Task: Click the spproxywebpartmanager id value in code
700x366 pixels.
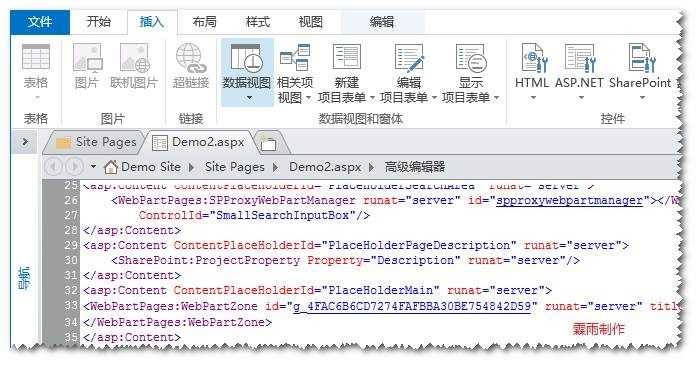Action: point(569,200)
